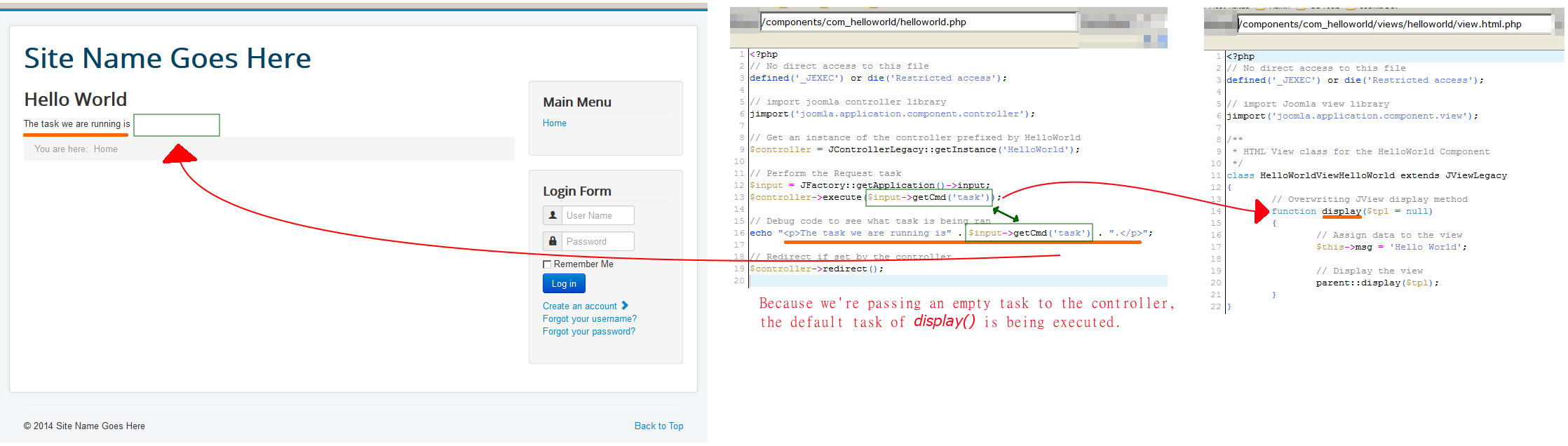Click the Site Name Goes Here title

(x=168, y=58)
